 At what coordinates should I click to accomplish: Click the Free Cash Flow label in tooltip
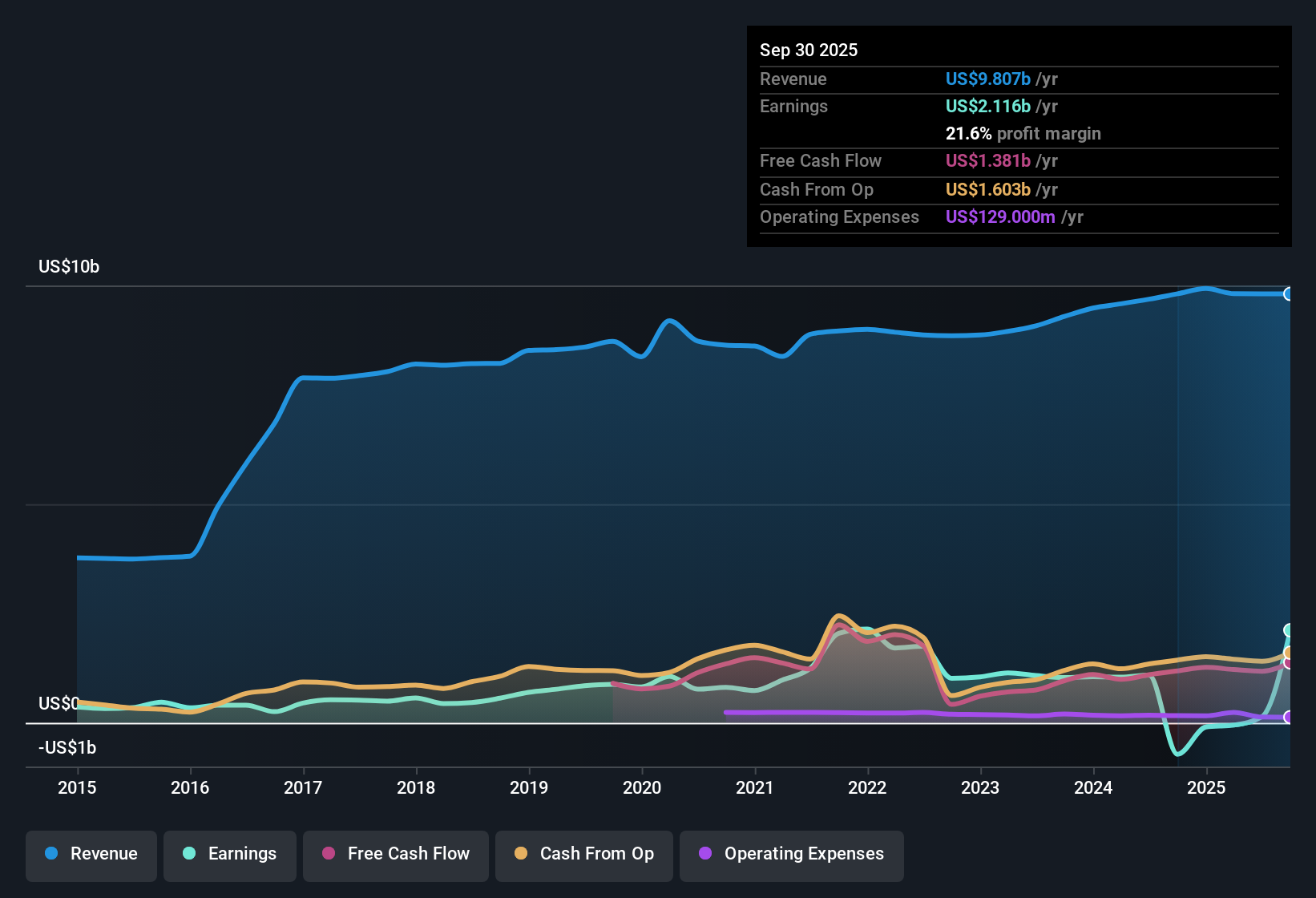821,160
